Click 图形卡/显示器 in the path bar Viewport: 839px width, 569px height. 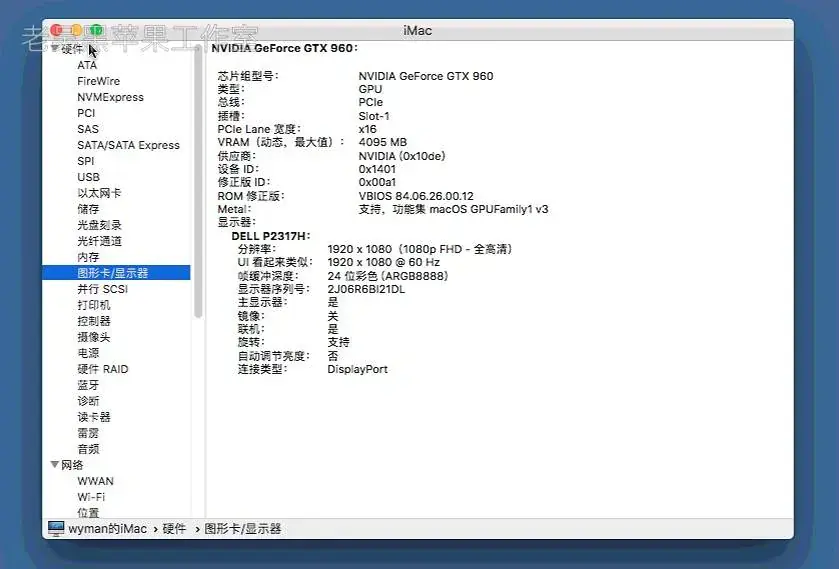[x=242, y=529]
